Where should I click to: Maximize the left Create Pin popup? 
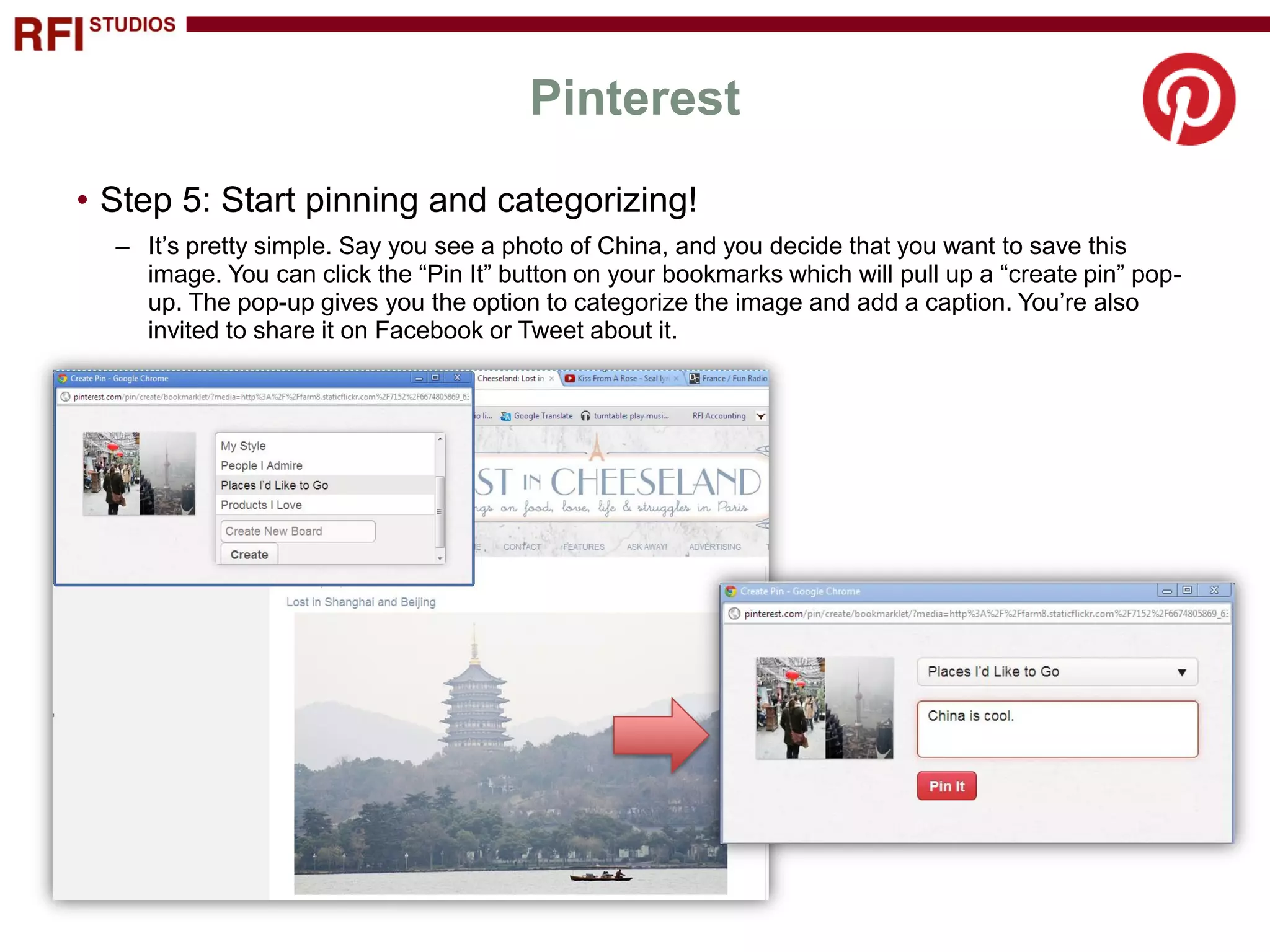click(435, 377)
